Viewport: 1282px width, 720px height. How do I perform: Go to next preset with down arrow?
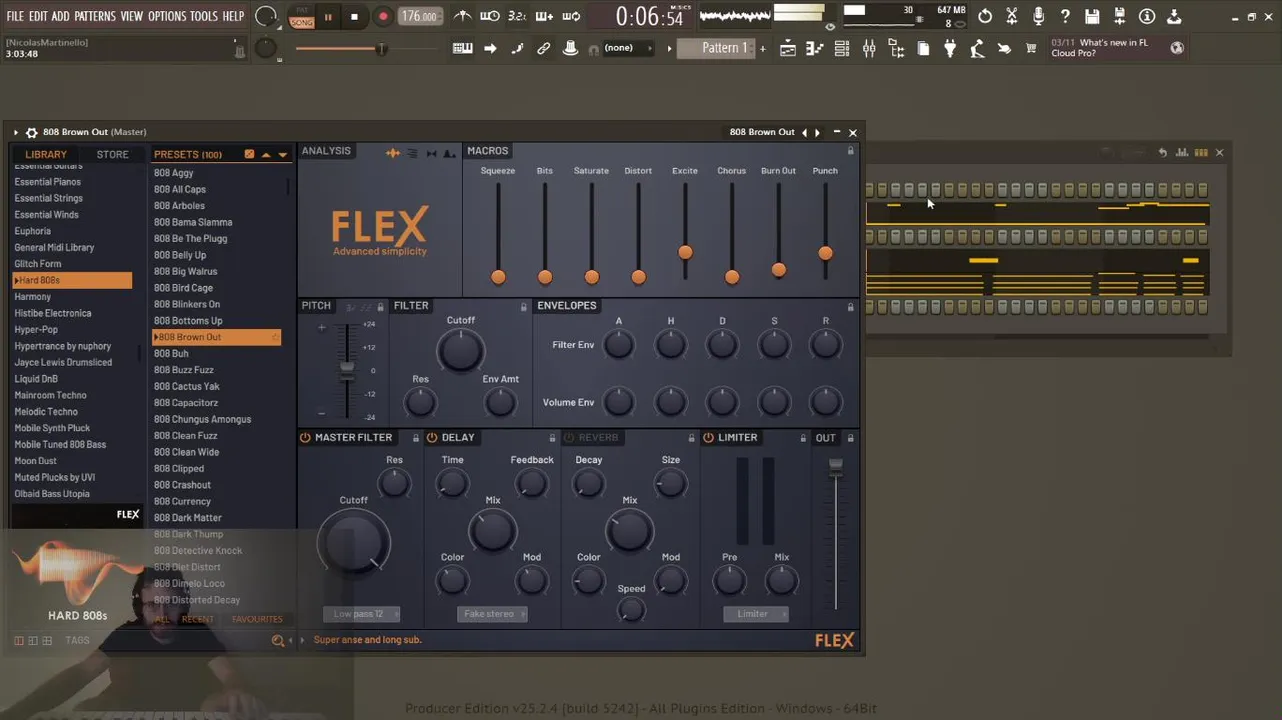[x=283, y=154]
